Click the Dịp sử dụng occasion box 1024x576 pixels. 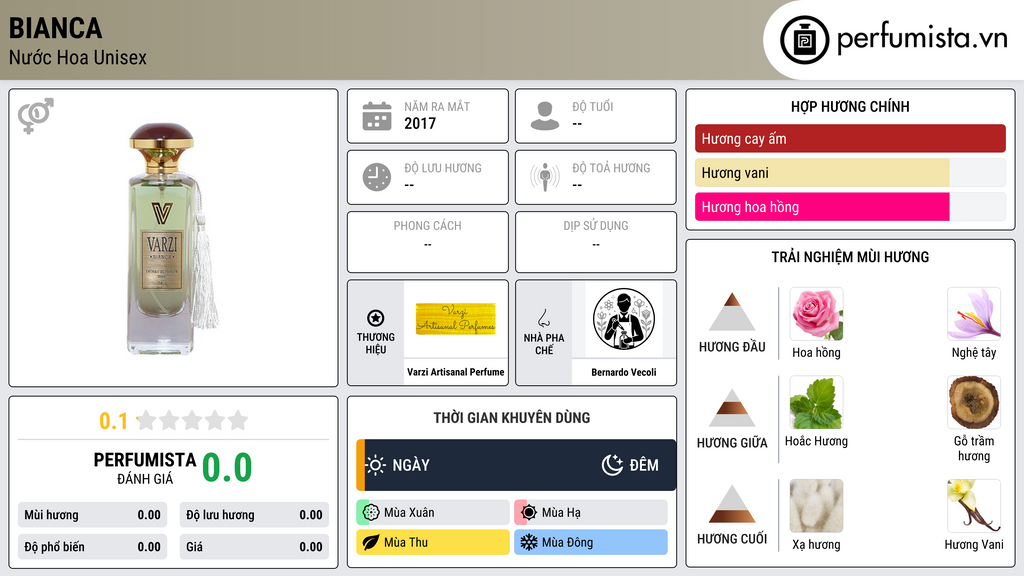pyautogui.click(x=596, y=242)
